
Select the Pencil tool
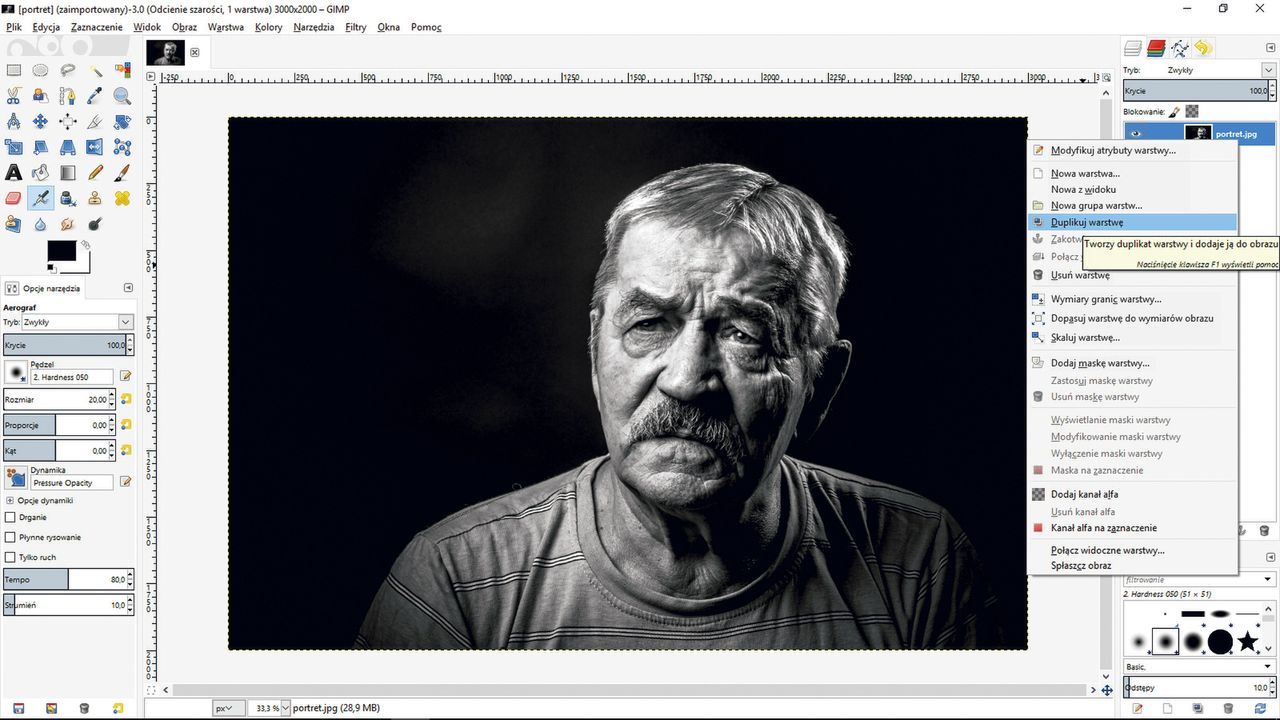tap(95, 173)
